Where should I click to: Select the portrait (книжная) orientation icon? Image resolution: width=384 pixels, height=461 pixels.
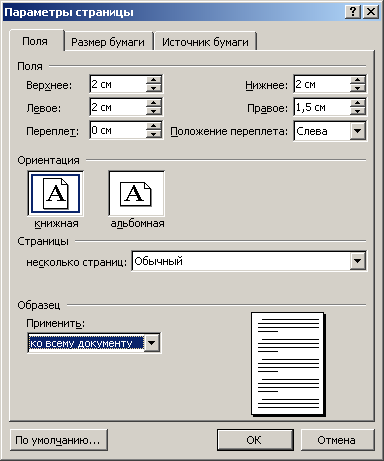coord(56,193)
